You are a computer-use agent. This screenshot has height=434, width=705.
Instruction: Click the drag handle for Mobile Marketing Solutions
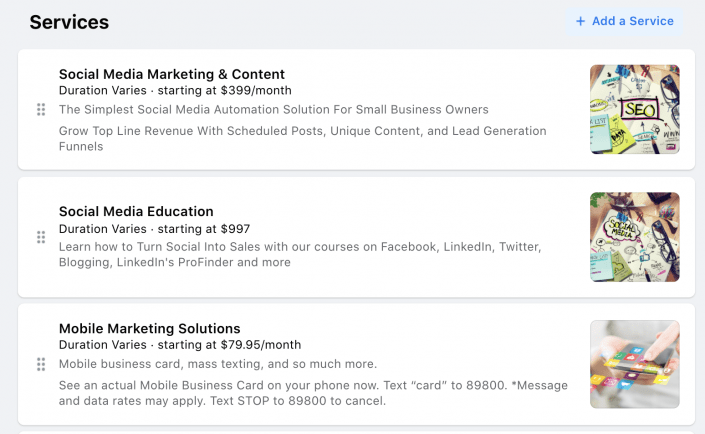41,364
